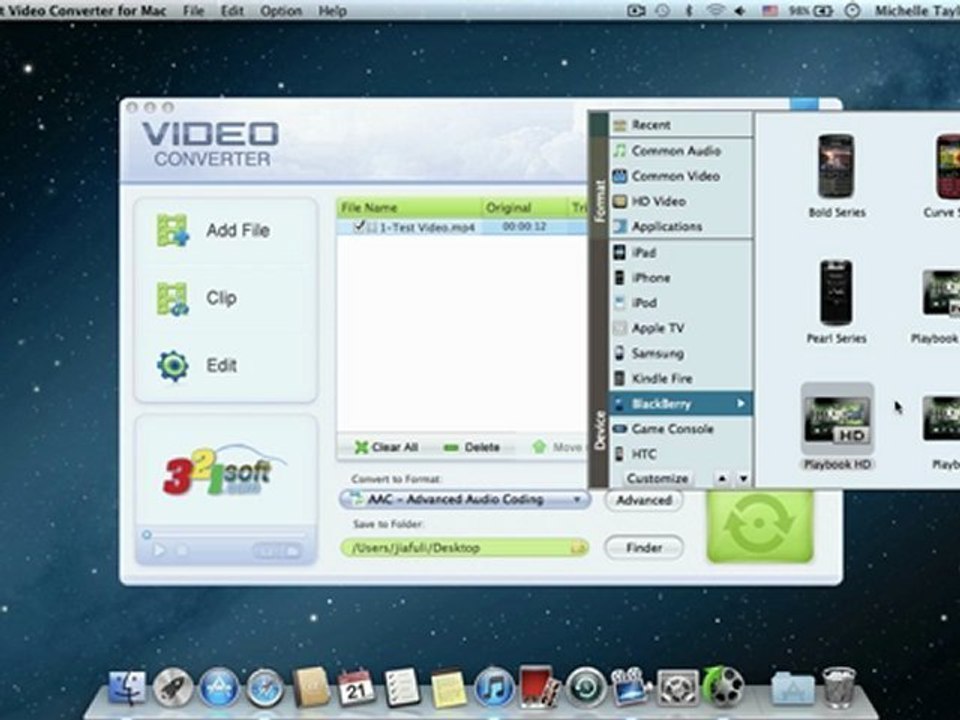Click the Bluetooth icon in menu bar
960x720 pixels.
coord(689,10)
